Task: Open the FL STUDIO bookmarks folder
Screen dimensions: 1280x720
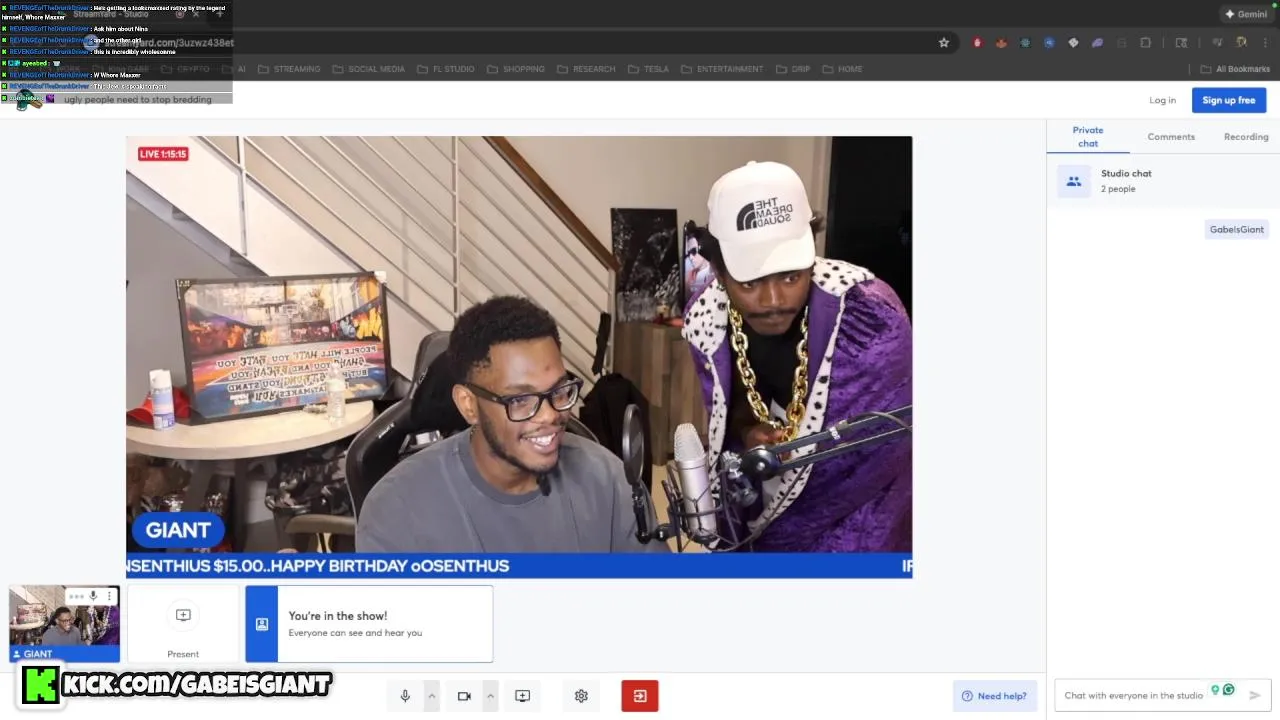Action: pos(446,69)
